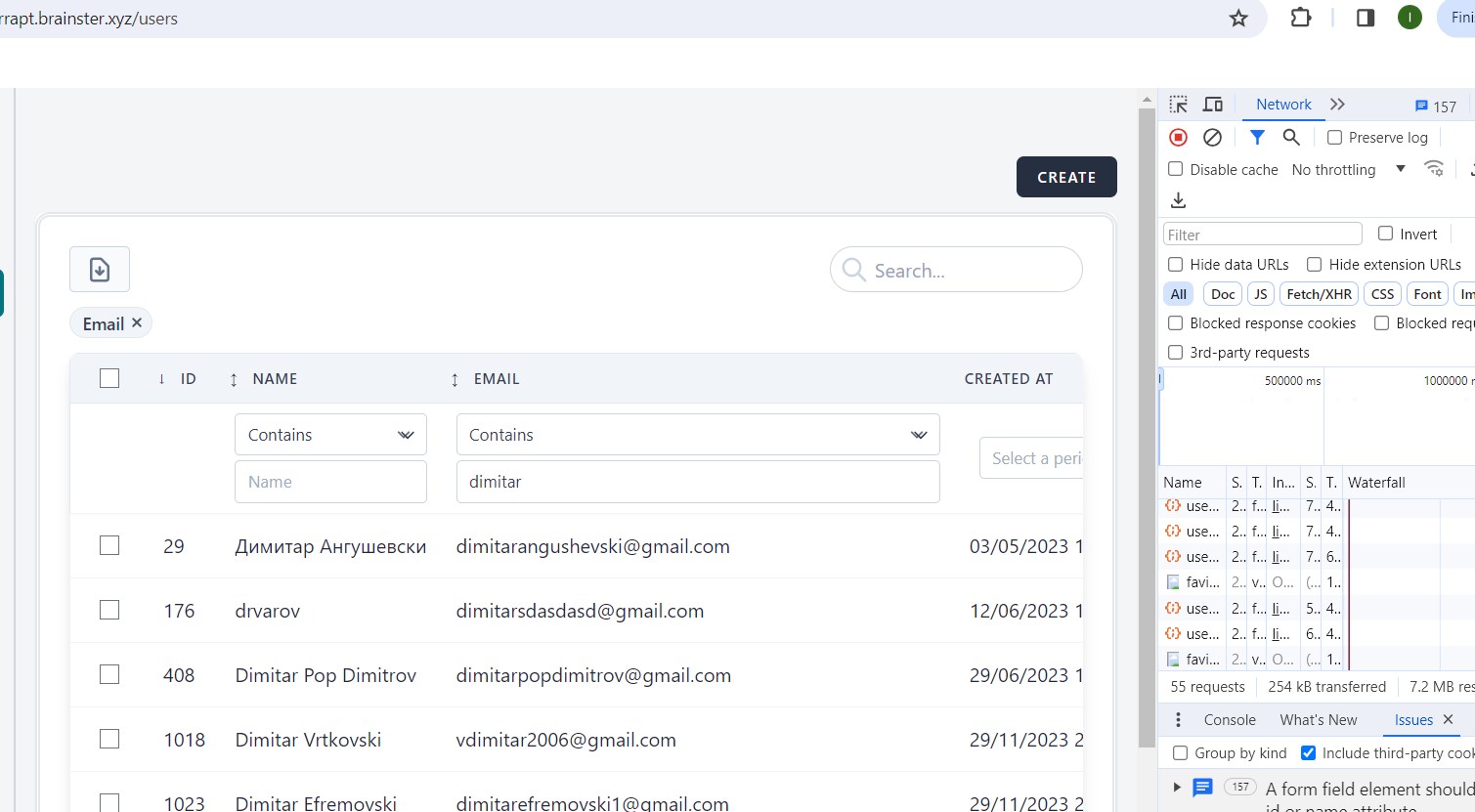Toggle the network filter funnel icon
The image size is (1475, 812).
[1257, 138]
